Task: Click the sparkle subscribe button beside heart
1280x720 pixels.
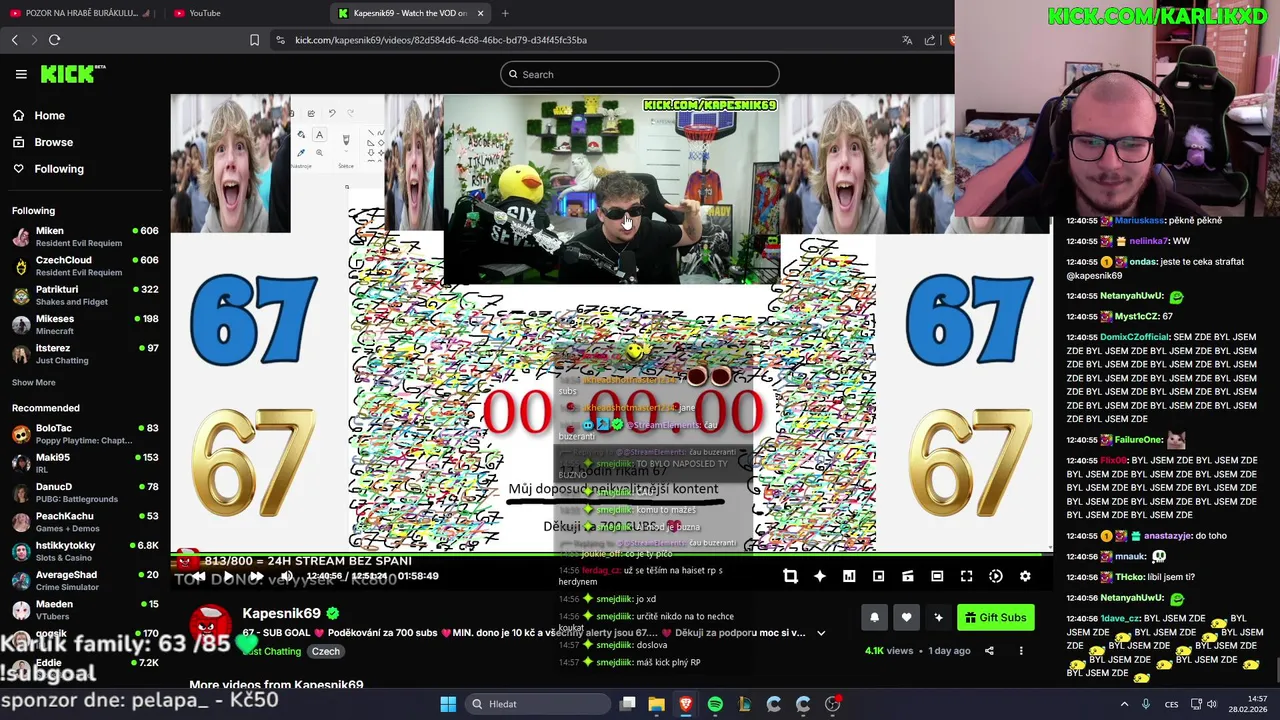Action: point(938,617)
